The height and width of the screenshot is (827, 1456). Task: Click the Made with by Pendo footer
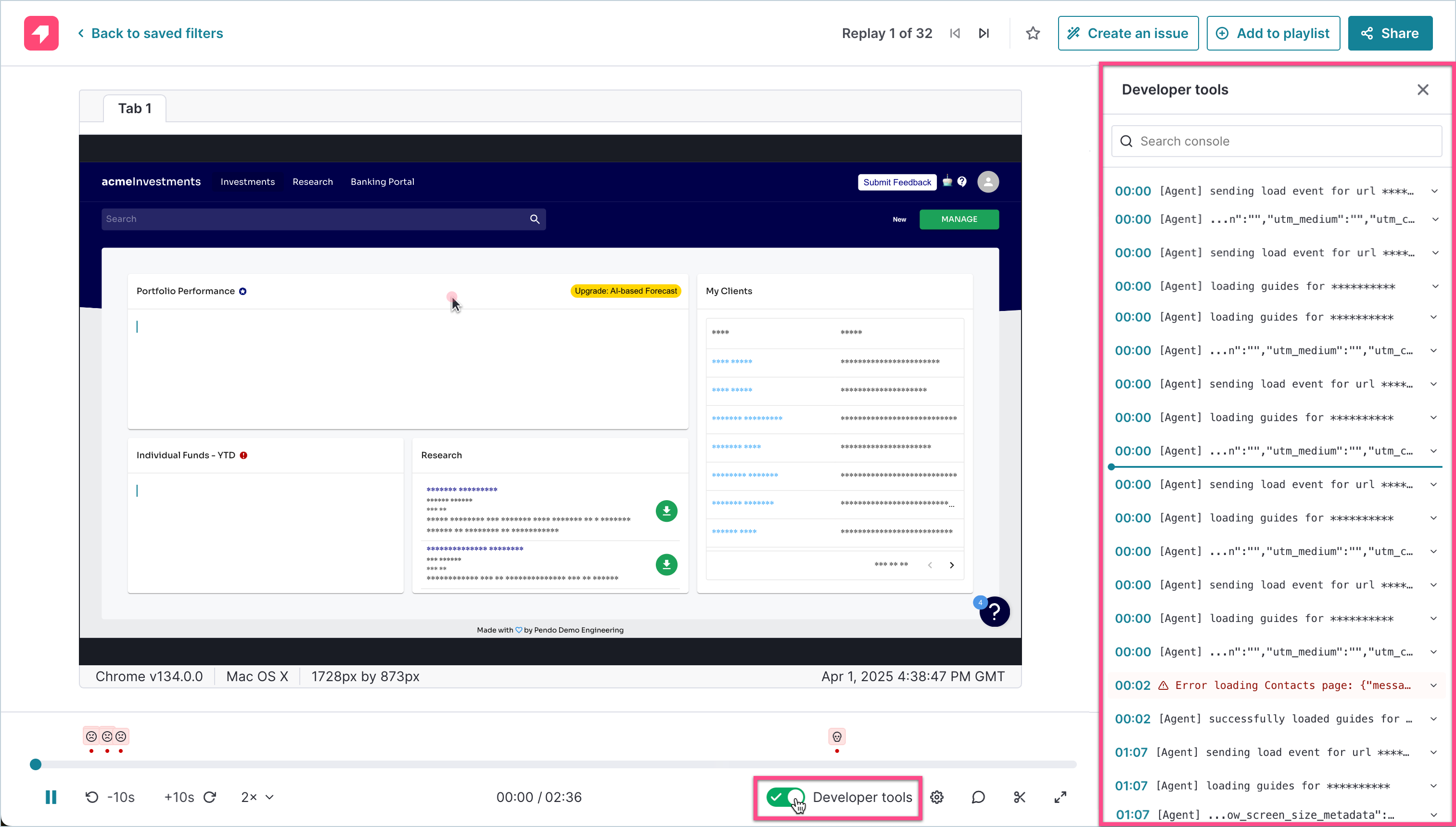(x=550, y=630)
